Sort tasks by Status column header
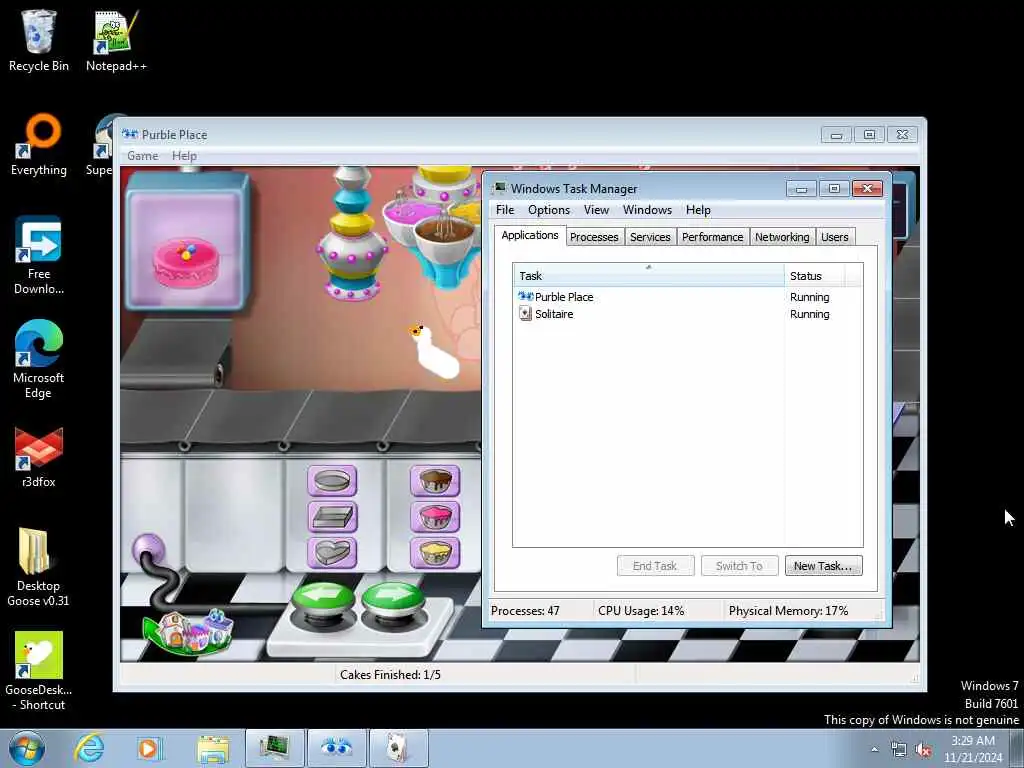 pos(814,276)
